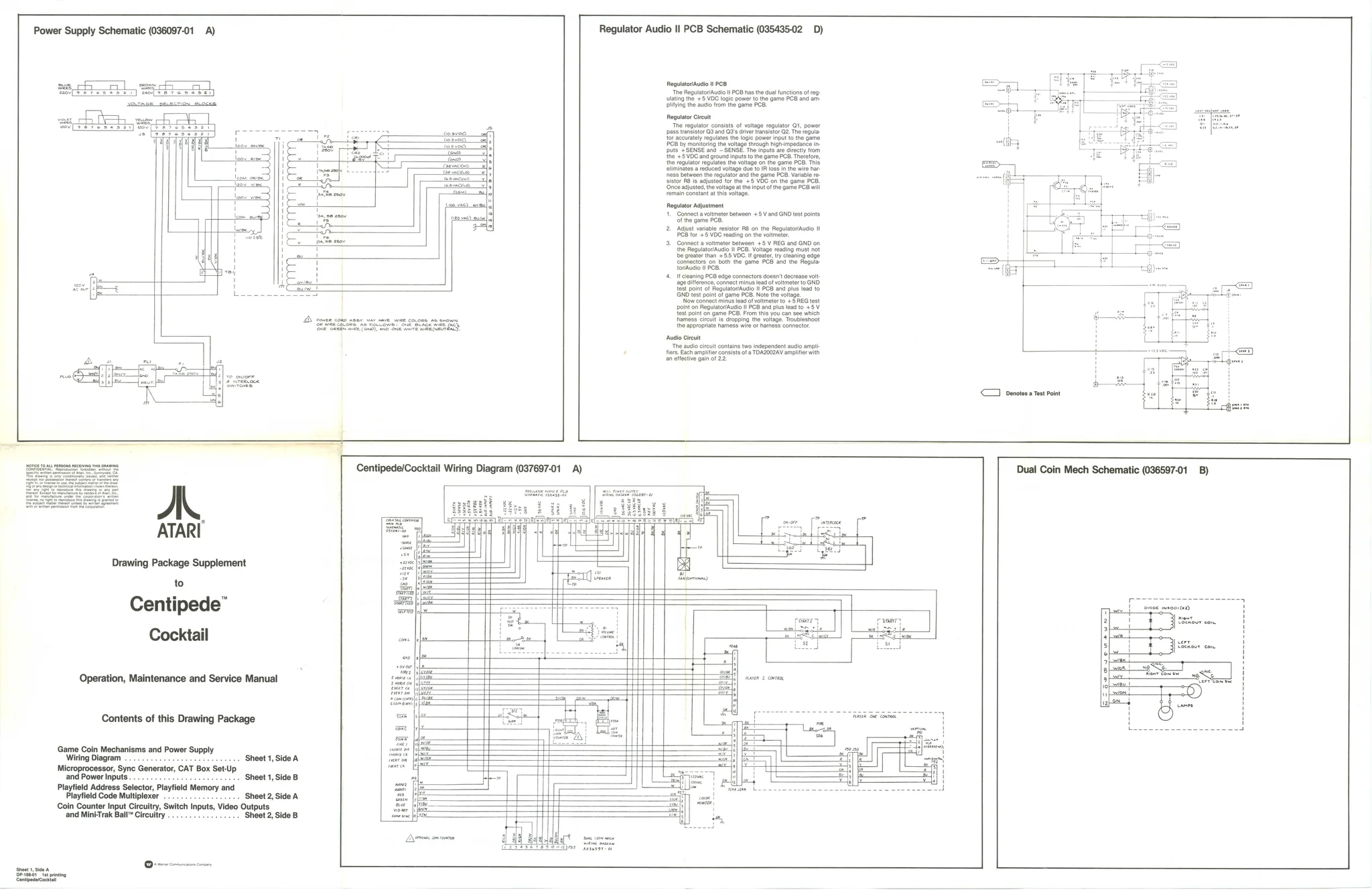Click the "Cocktail" title below Centipede

point(178,634)
